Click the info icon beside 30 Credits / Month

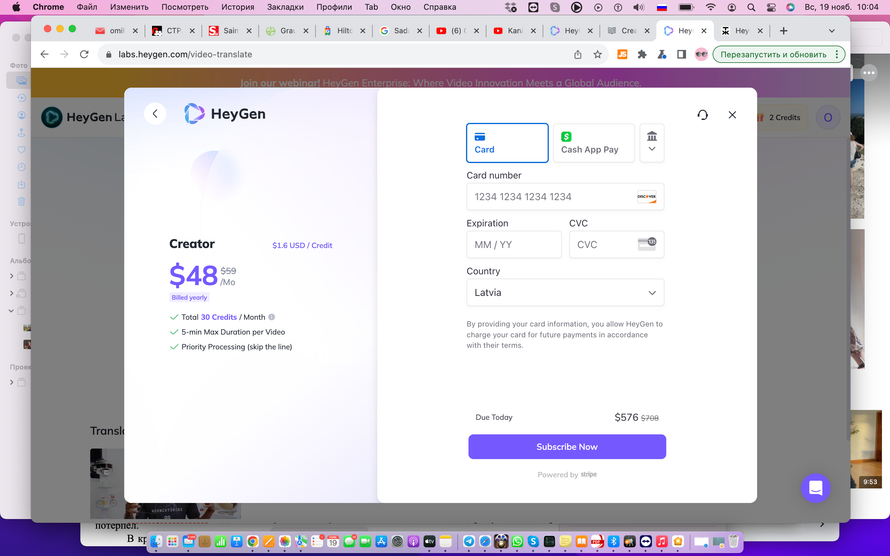pos(271,317)
